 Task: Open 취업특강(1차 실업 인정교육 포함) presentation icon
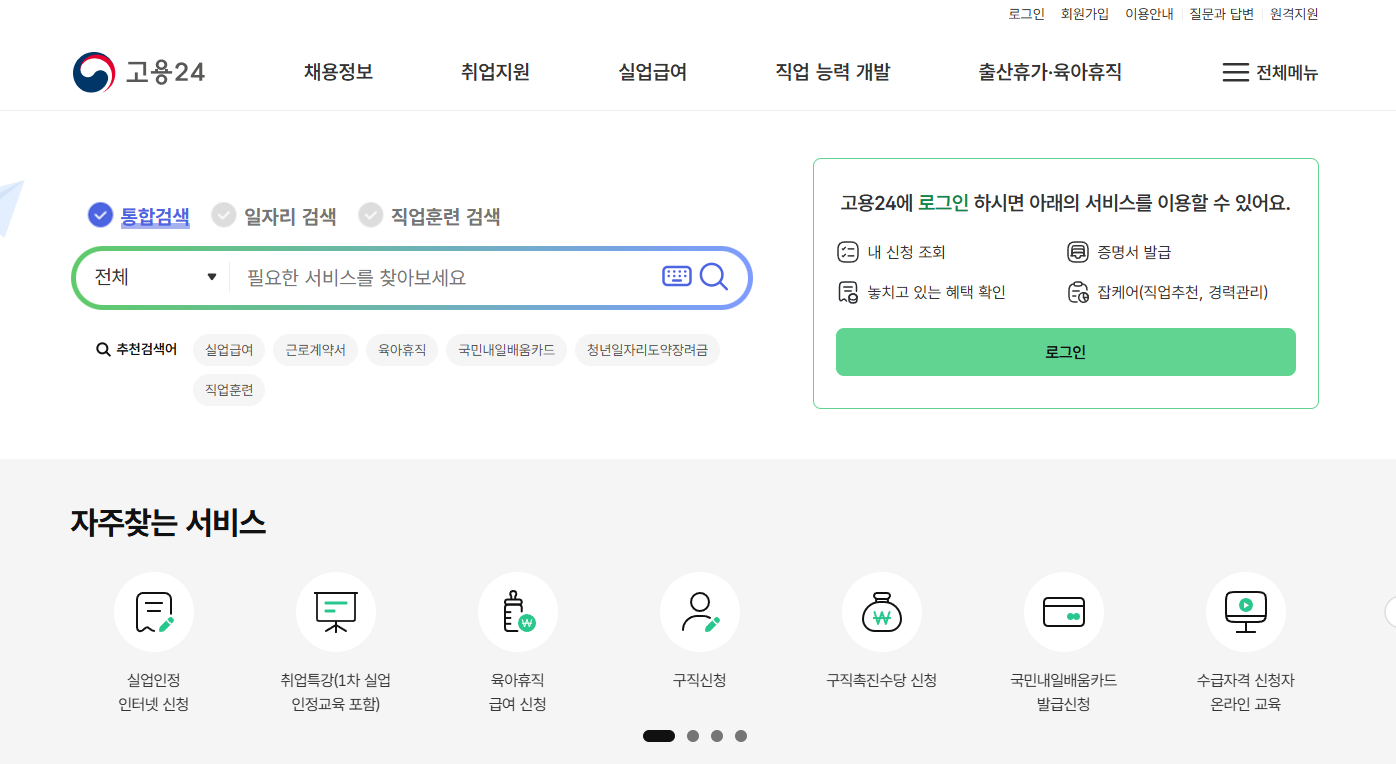(x=336, y=612)
